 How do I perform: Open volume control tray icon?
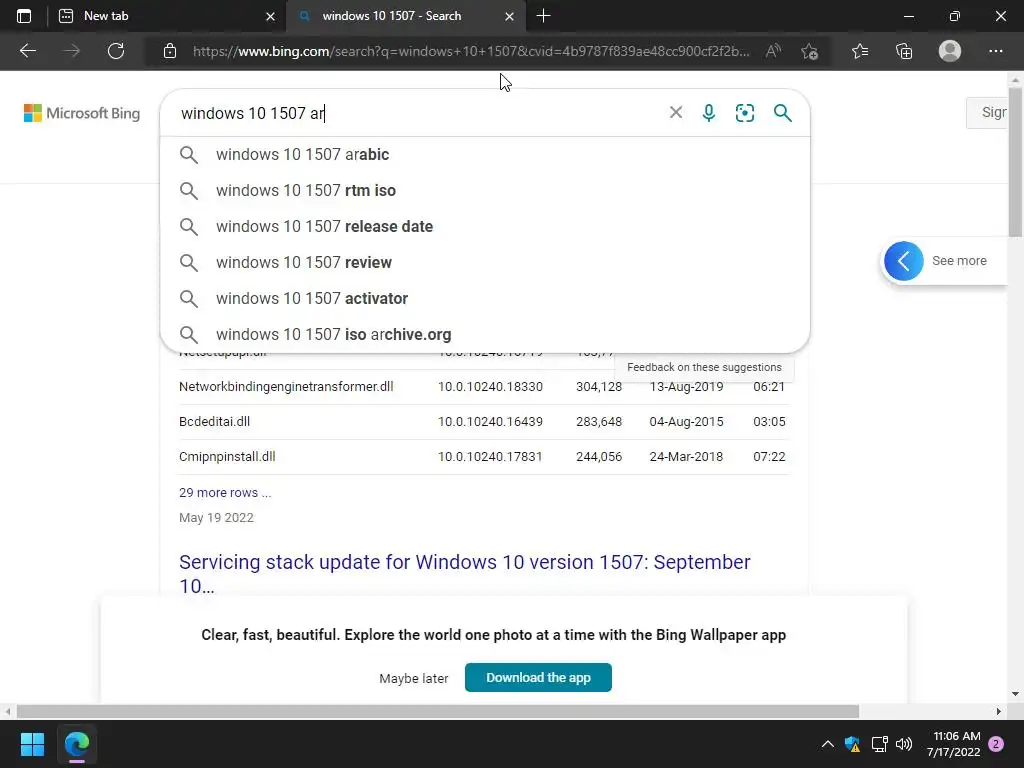click(x=904, y=744)
